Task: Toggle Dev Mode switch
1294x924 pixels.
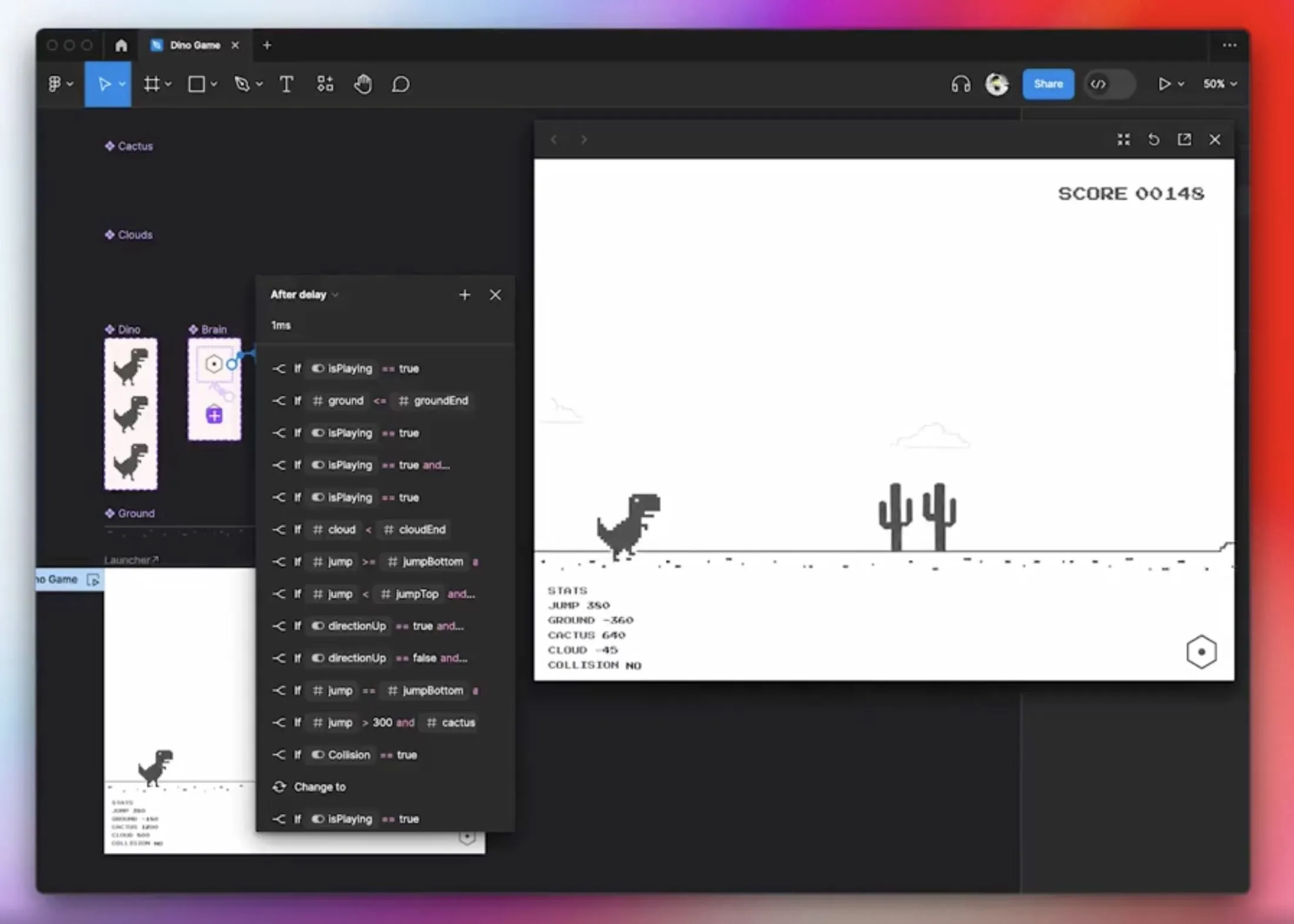Action: pyautogui.click(x=1108, y=84)
